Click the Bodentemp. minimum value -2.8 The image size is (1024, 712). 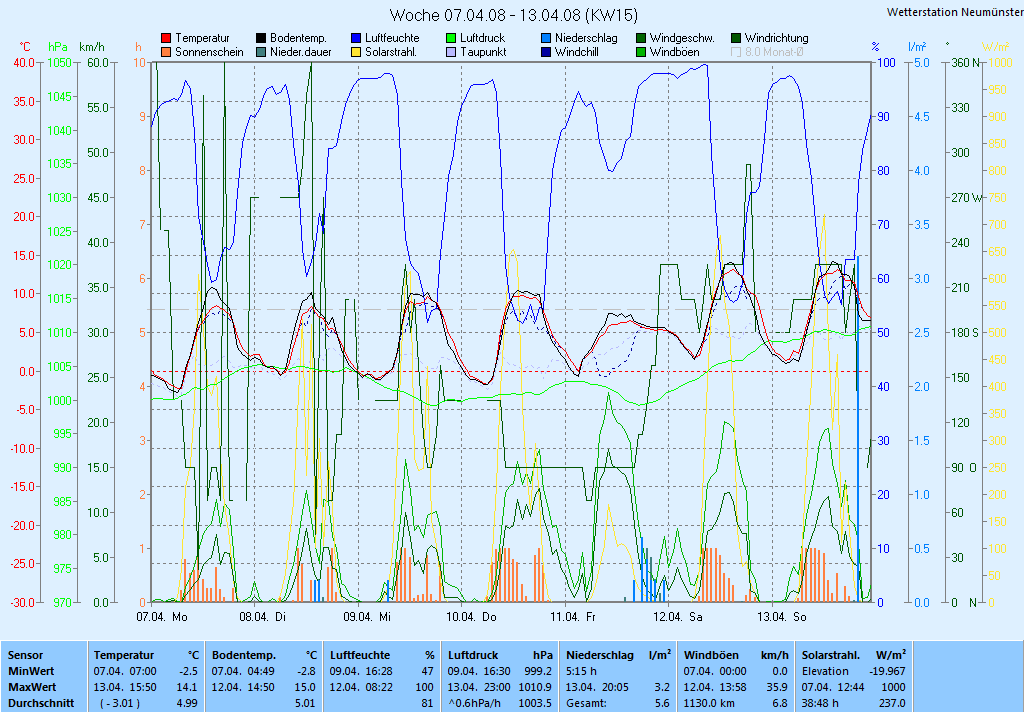[306, 671]
